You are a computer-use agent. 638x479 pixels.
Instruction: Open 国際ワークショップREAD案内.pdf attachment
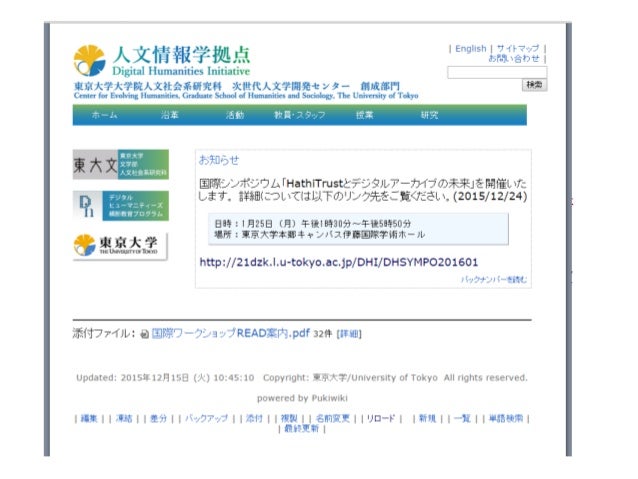tap(231, 333)
